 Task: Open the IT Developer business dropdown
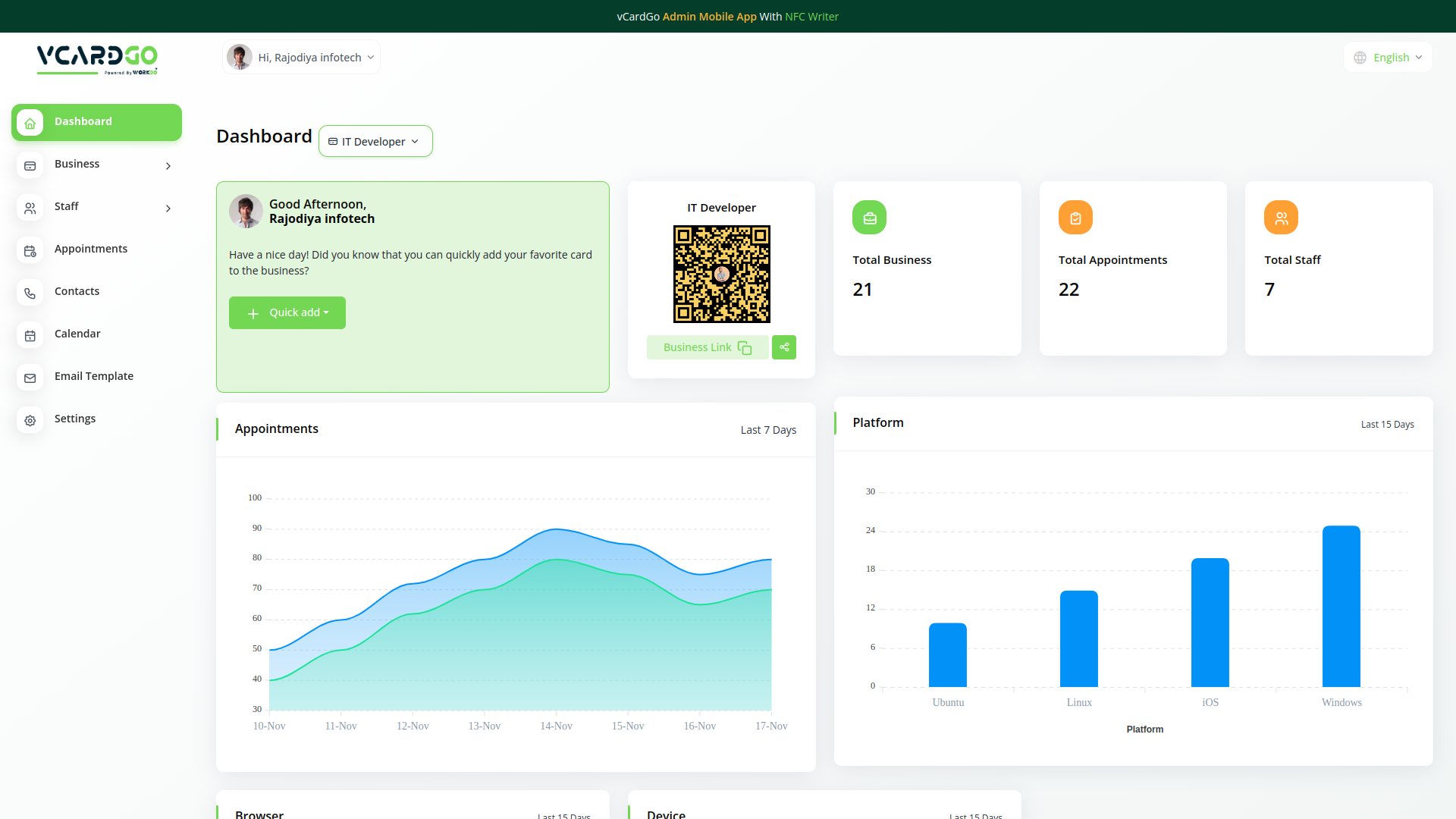(x=375, y=142)
